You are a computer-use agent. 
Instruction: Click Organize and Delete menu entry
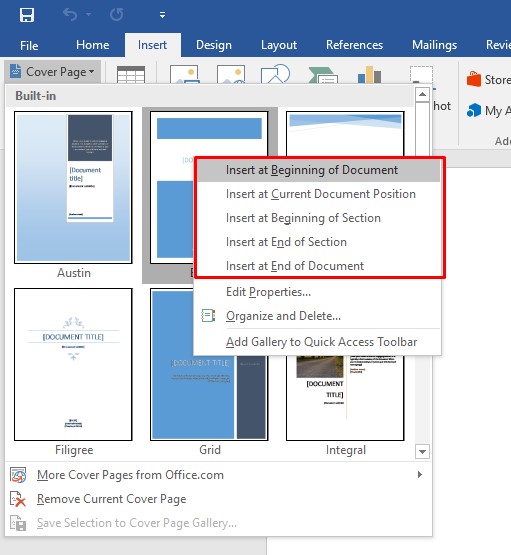click(317, 316)
